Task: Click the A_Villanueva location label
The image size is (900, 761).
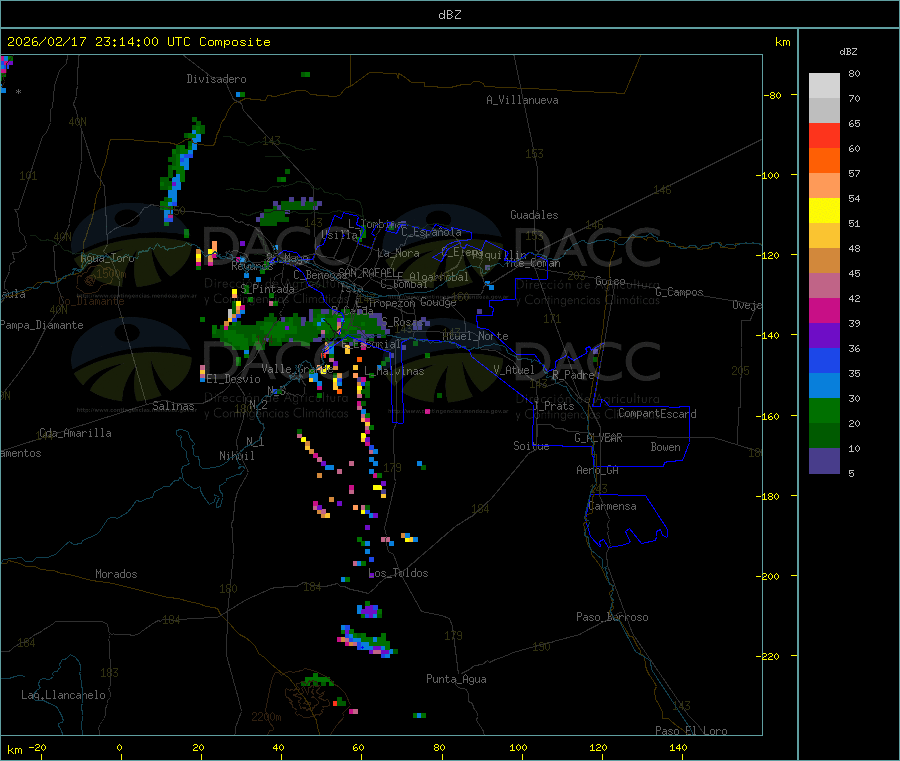Action: tap(522, 100)
